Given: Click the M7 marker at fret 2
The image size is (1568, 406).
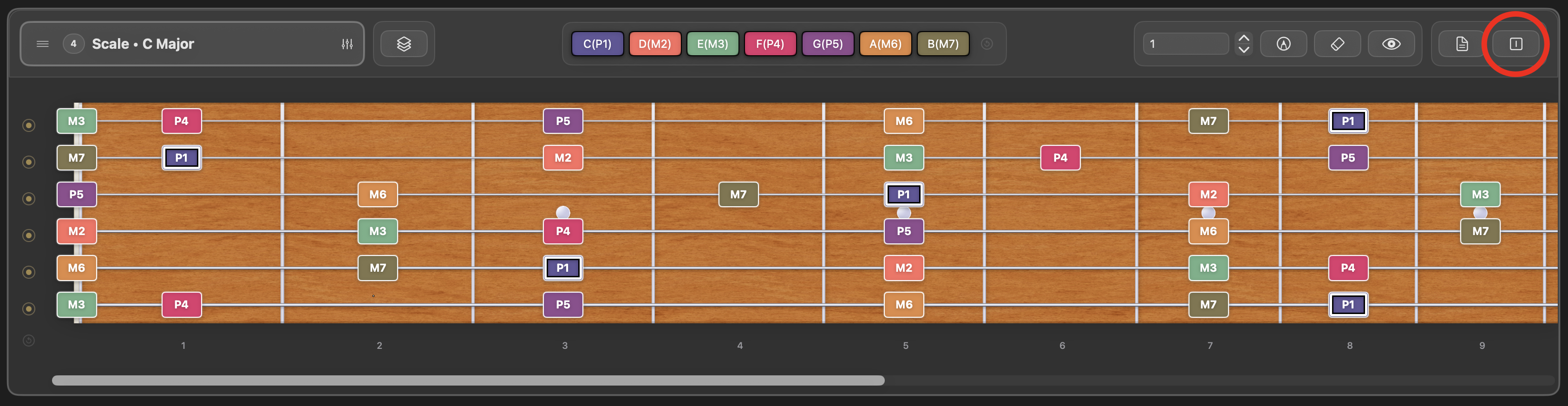Looking at the screenshot, I should coord(378,268).
